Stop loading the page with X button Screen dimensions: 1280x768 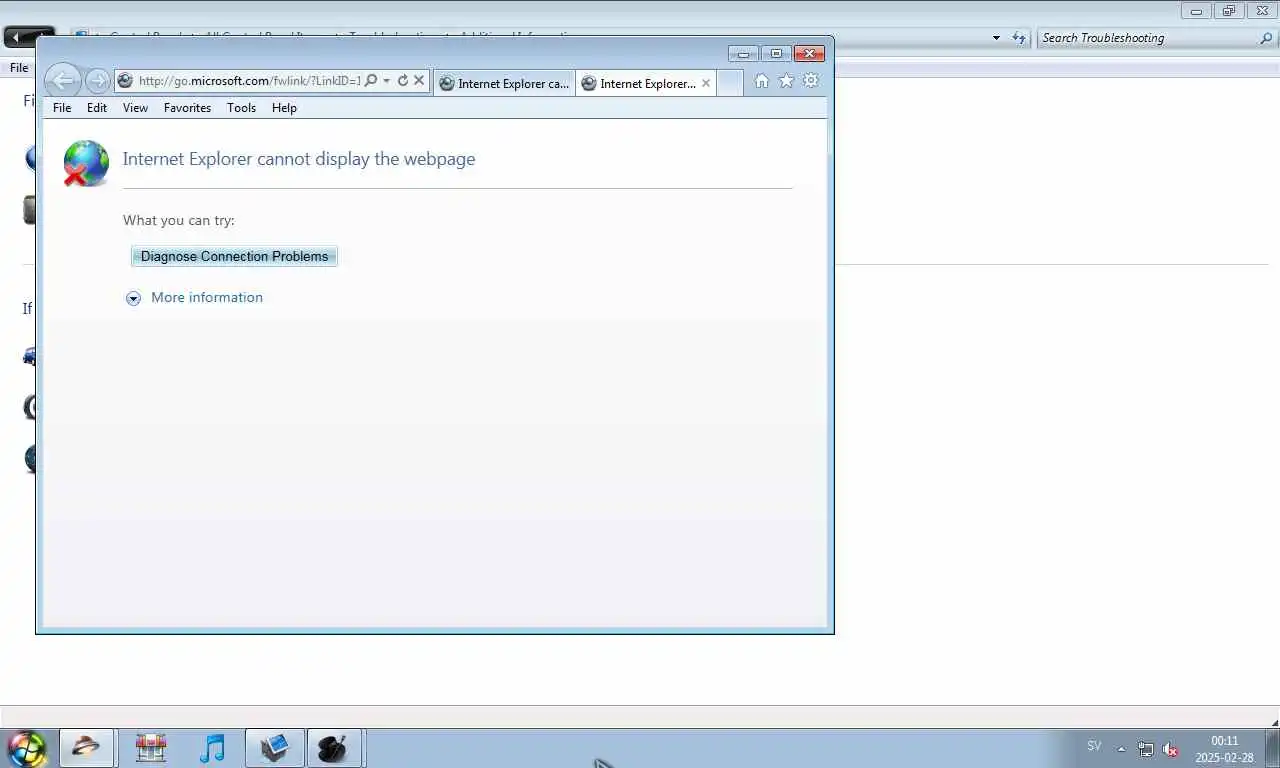coord(419,81)
